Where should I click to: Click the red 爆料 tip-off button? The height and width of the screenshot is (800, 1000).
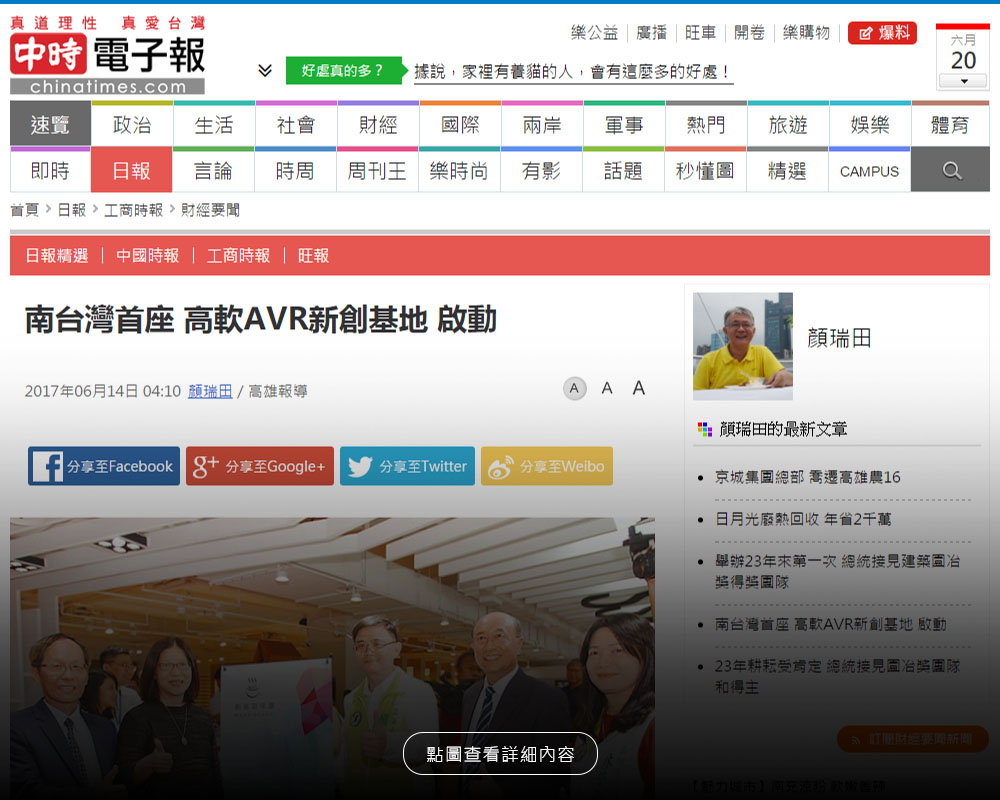click(x=882, y=33)
